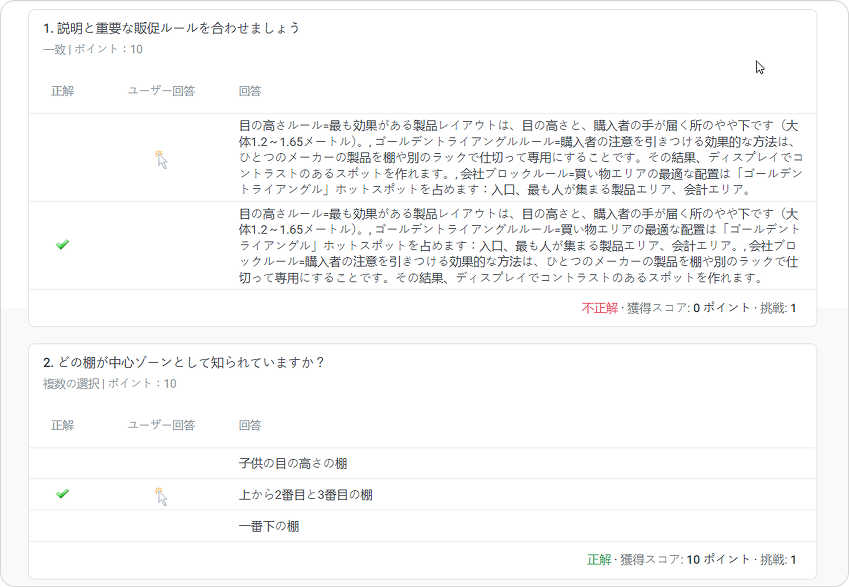The height and width of the screenshot is (587, 849).
Task: Click 正解 column header in question 1
Action: [62, 91]
